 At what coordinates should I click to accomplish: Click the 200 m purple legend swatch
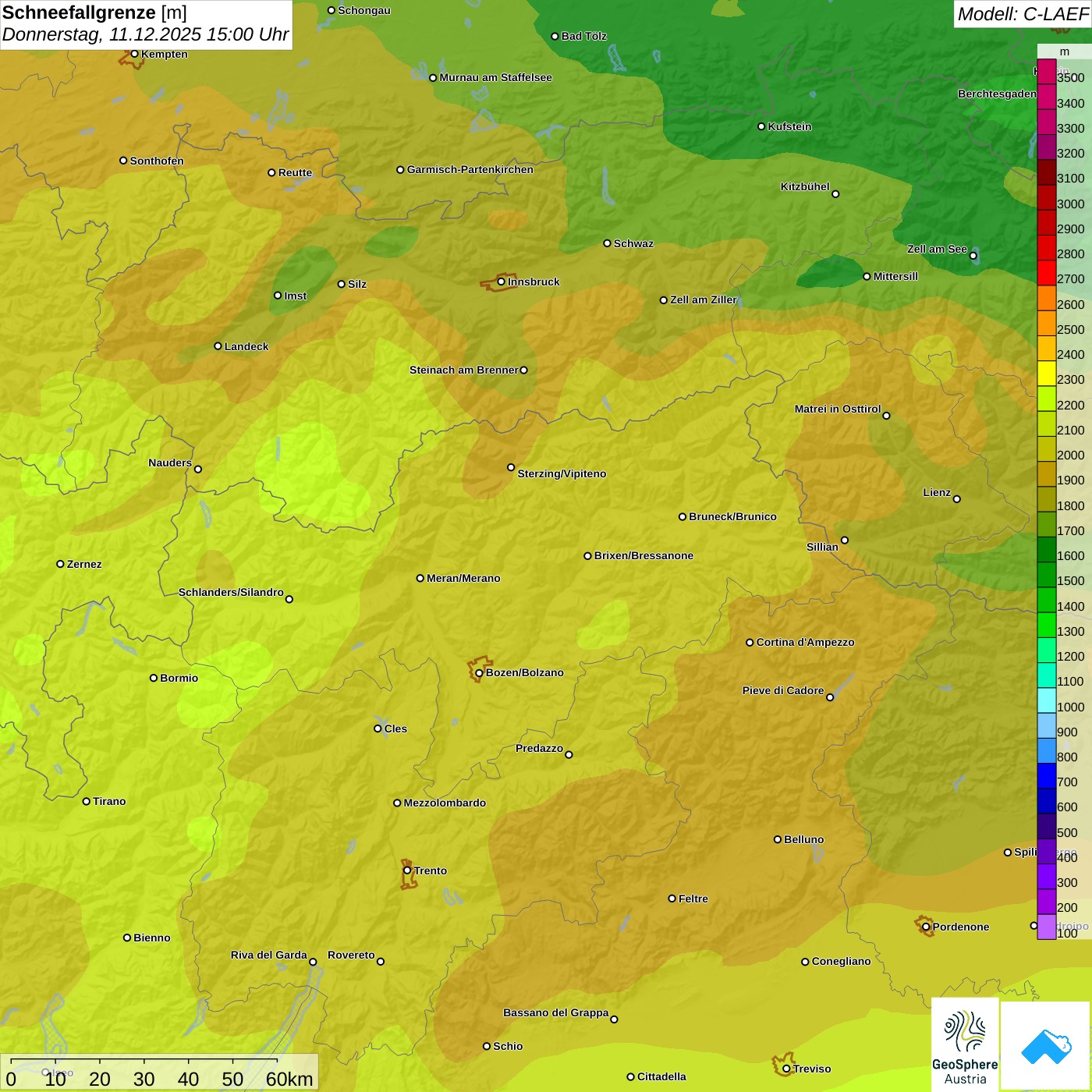tap(1047, 902)
